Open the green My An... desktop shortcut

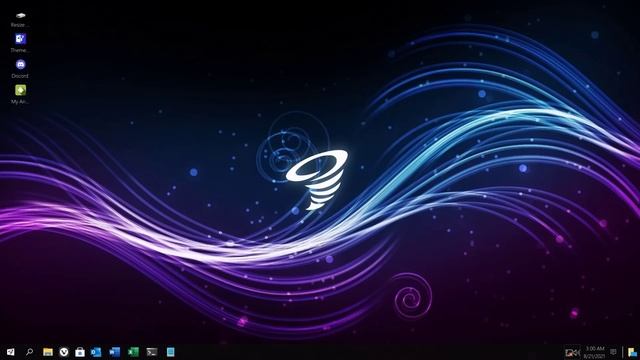pos(20,94)
